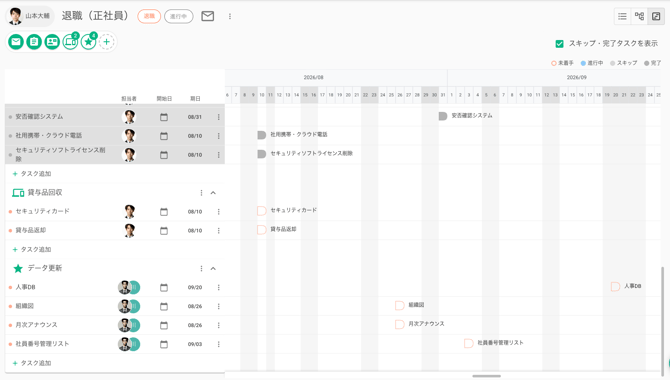Switch to list view icon
670x380 pixels.
pos(622,16)
